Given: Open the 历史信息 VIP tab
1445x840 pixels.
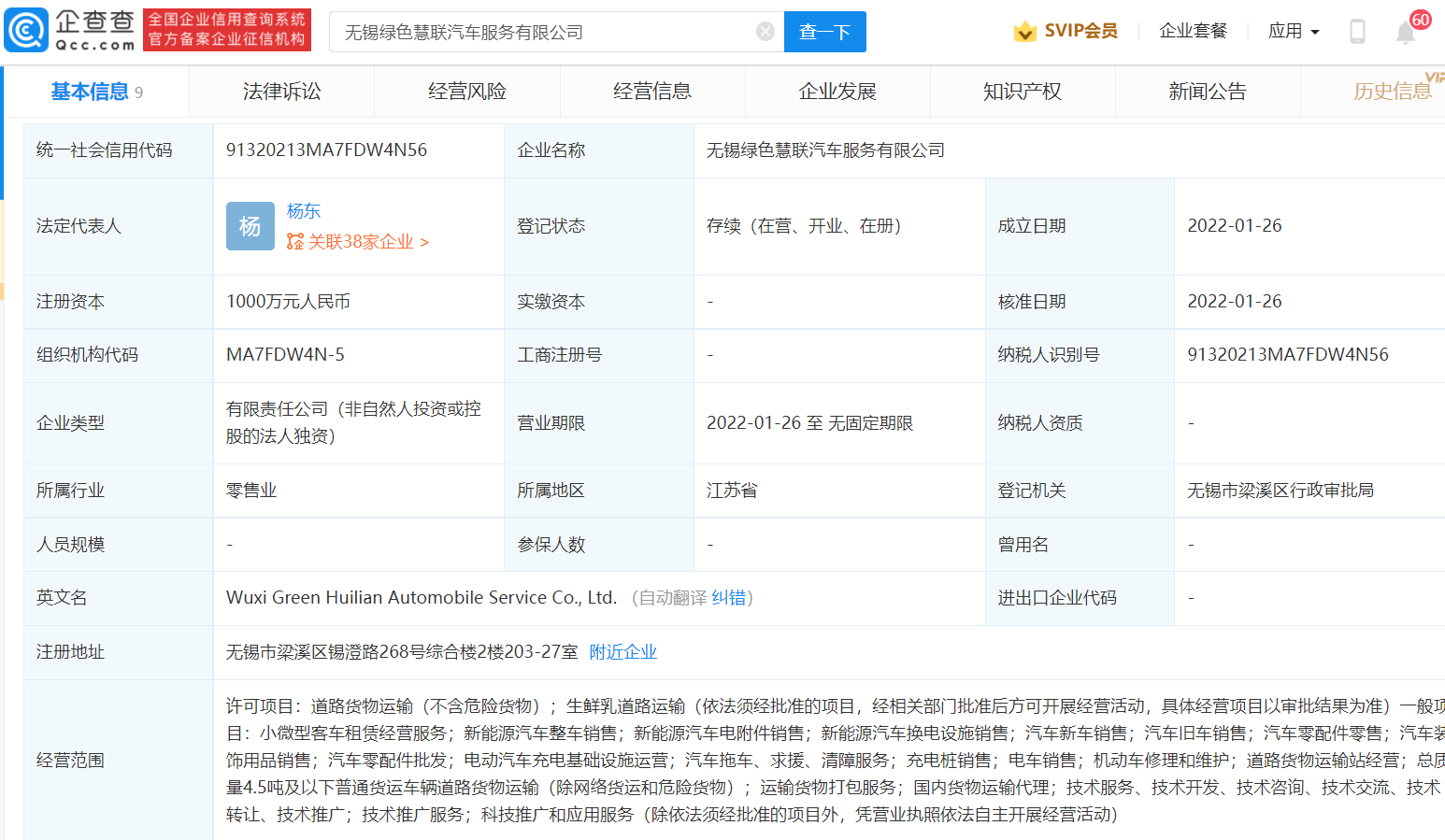Looking at the screenshot, I should (x=1391, y=92).
